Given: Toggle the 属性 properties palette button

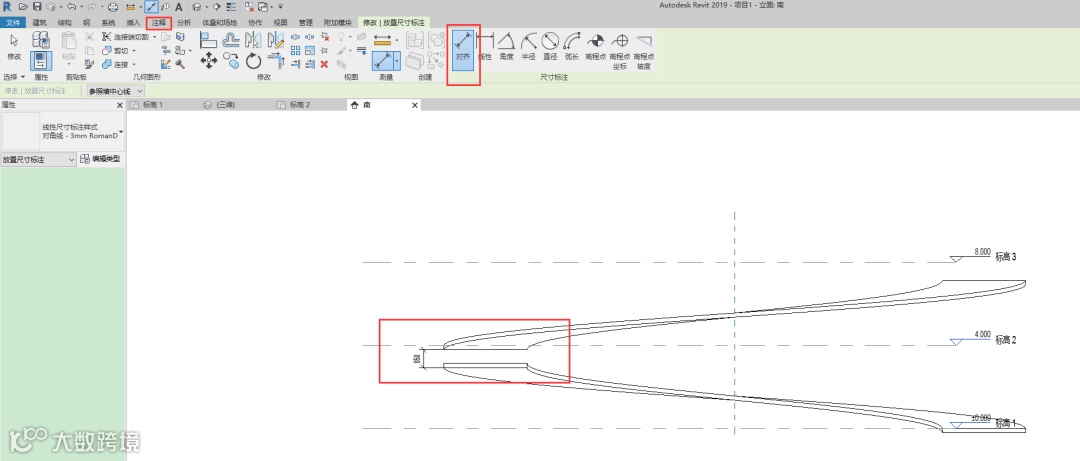Looking at the screenshot, I should (x=41, y=61).
